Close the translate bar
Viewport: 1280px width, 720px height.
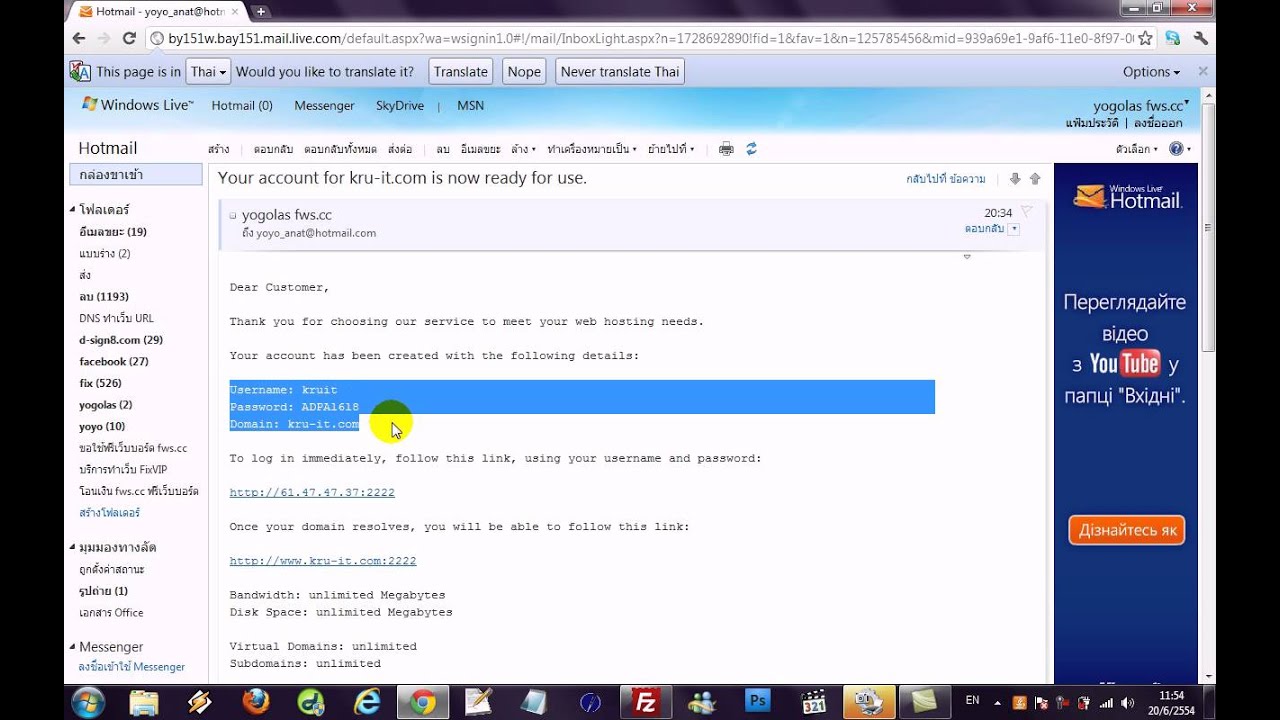point(1203,72)
